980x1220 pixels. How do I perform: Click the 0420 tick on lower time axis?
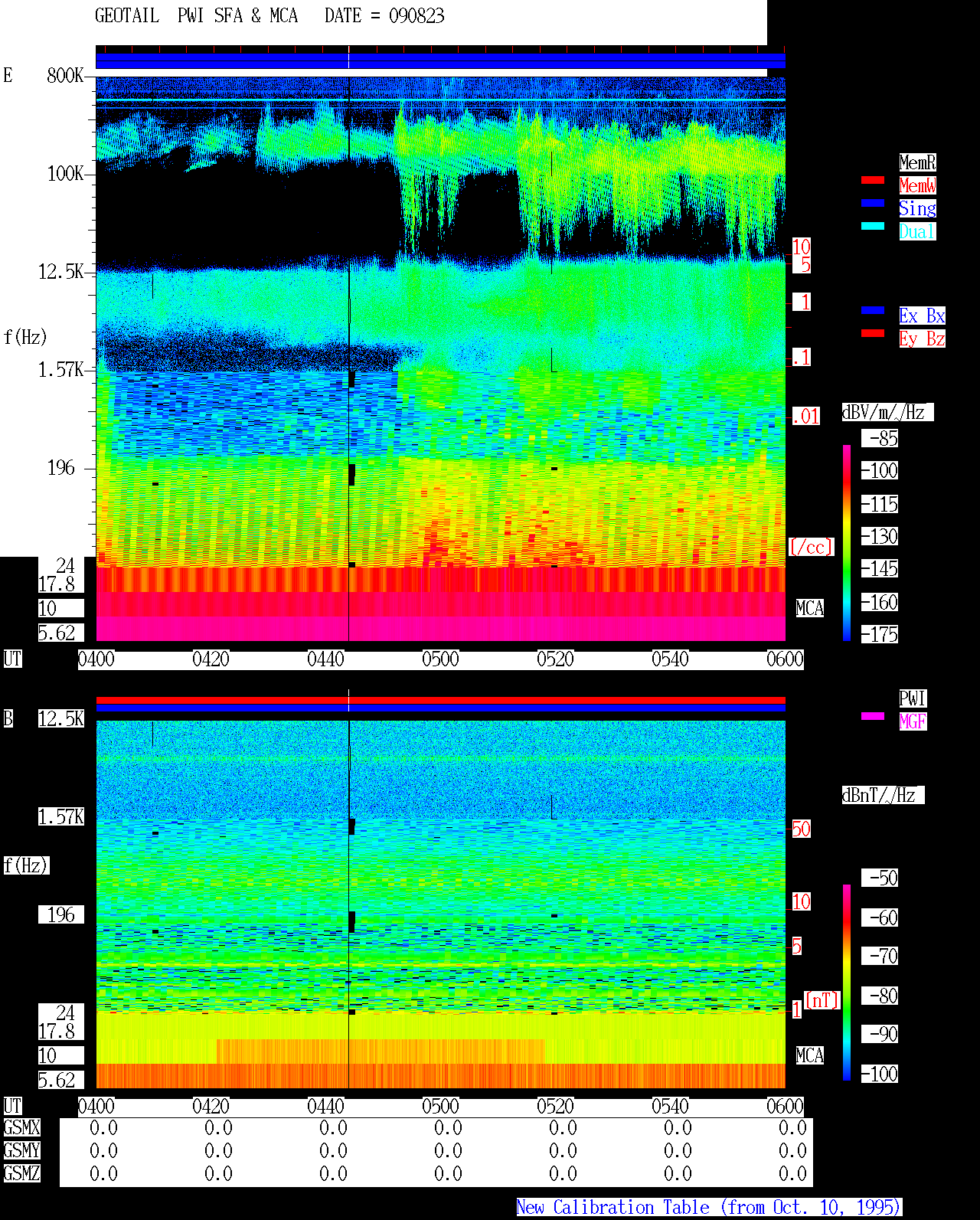point(211,1107)
